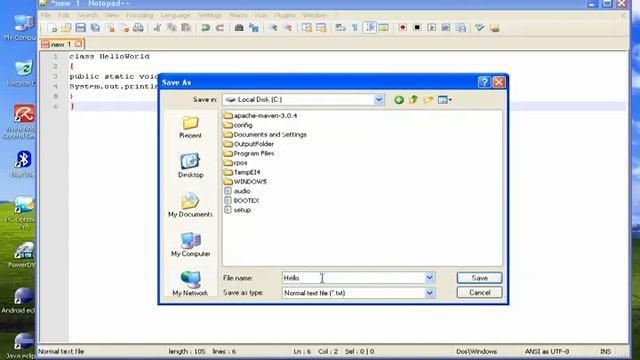This screenshot has height=360, width=640.
Task: Click the Bluetooth desktop shortcut icon
Action: coord(23,163)
